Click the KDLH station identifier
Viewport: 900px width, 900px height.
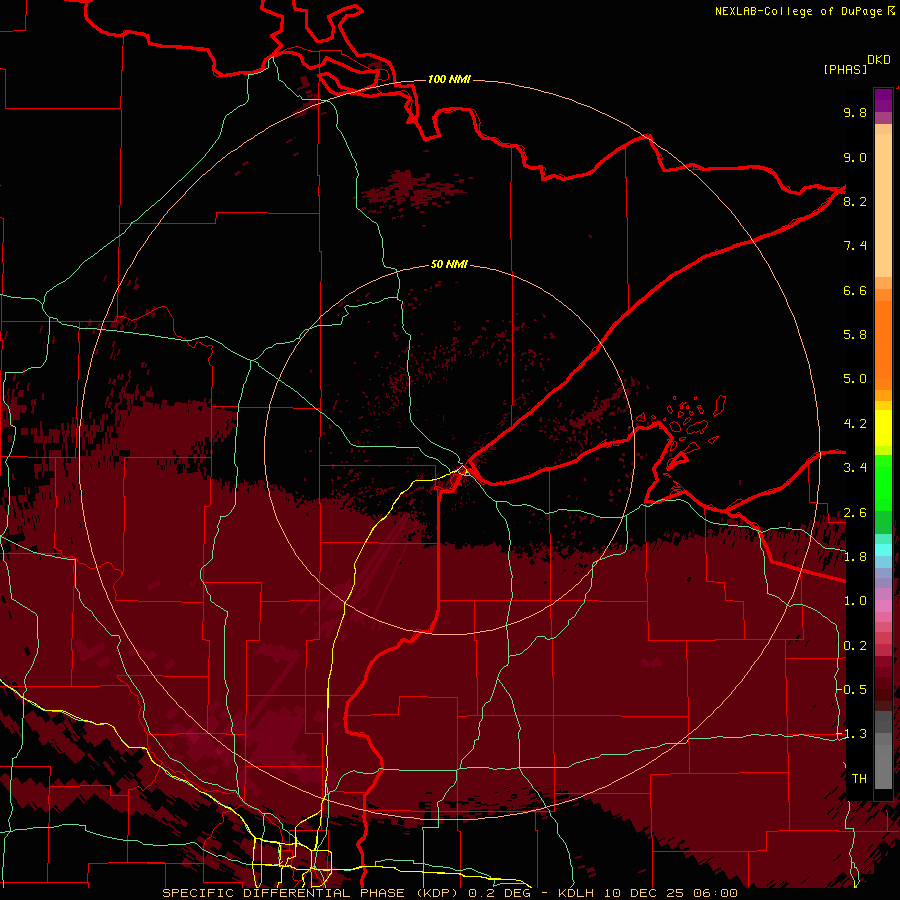pos(576,893)
